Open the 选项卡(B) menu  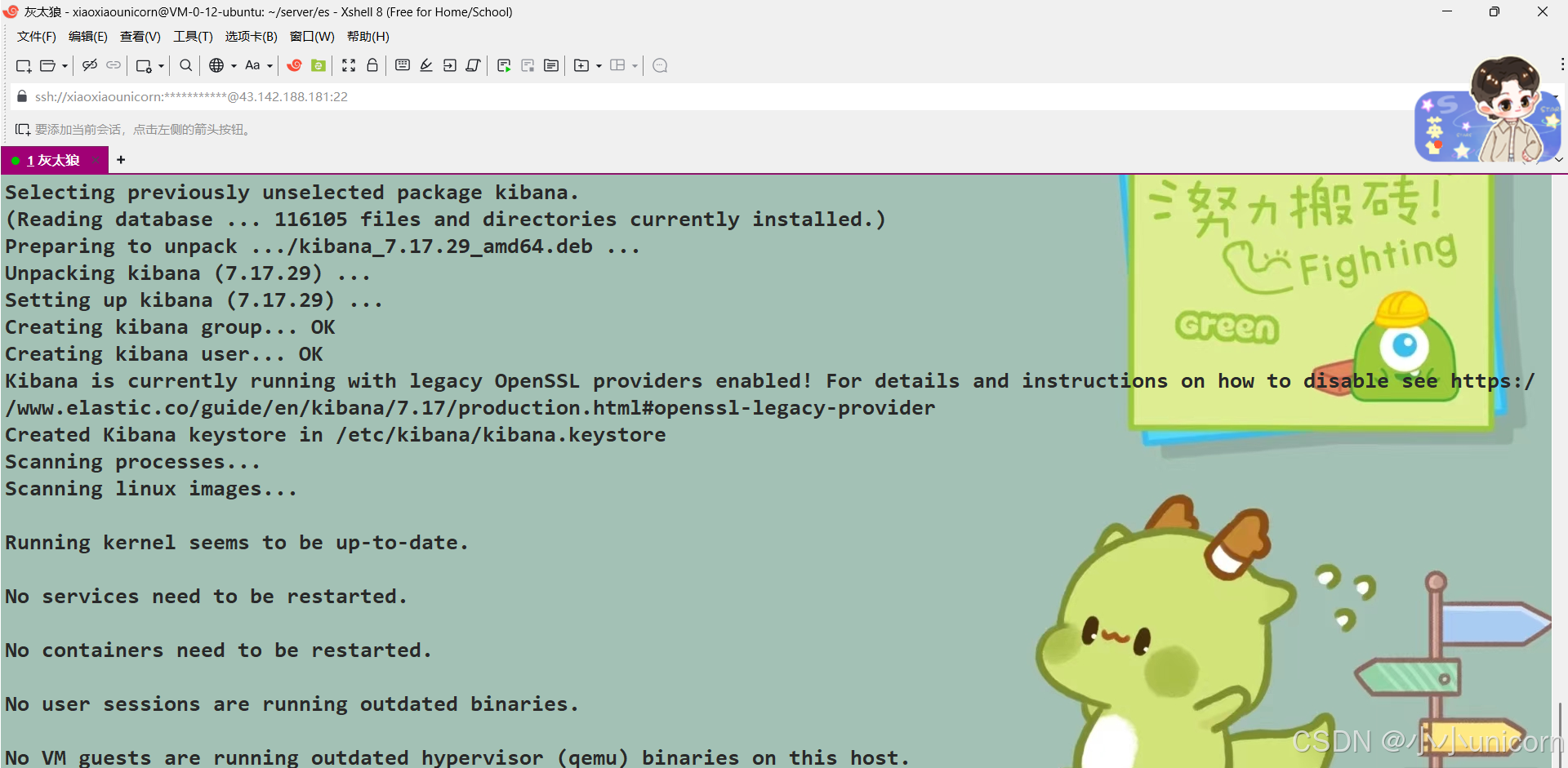click(x=252, y=37)
